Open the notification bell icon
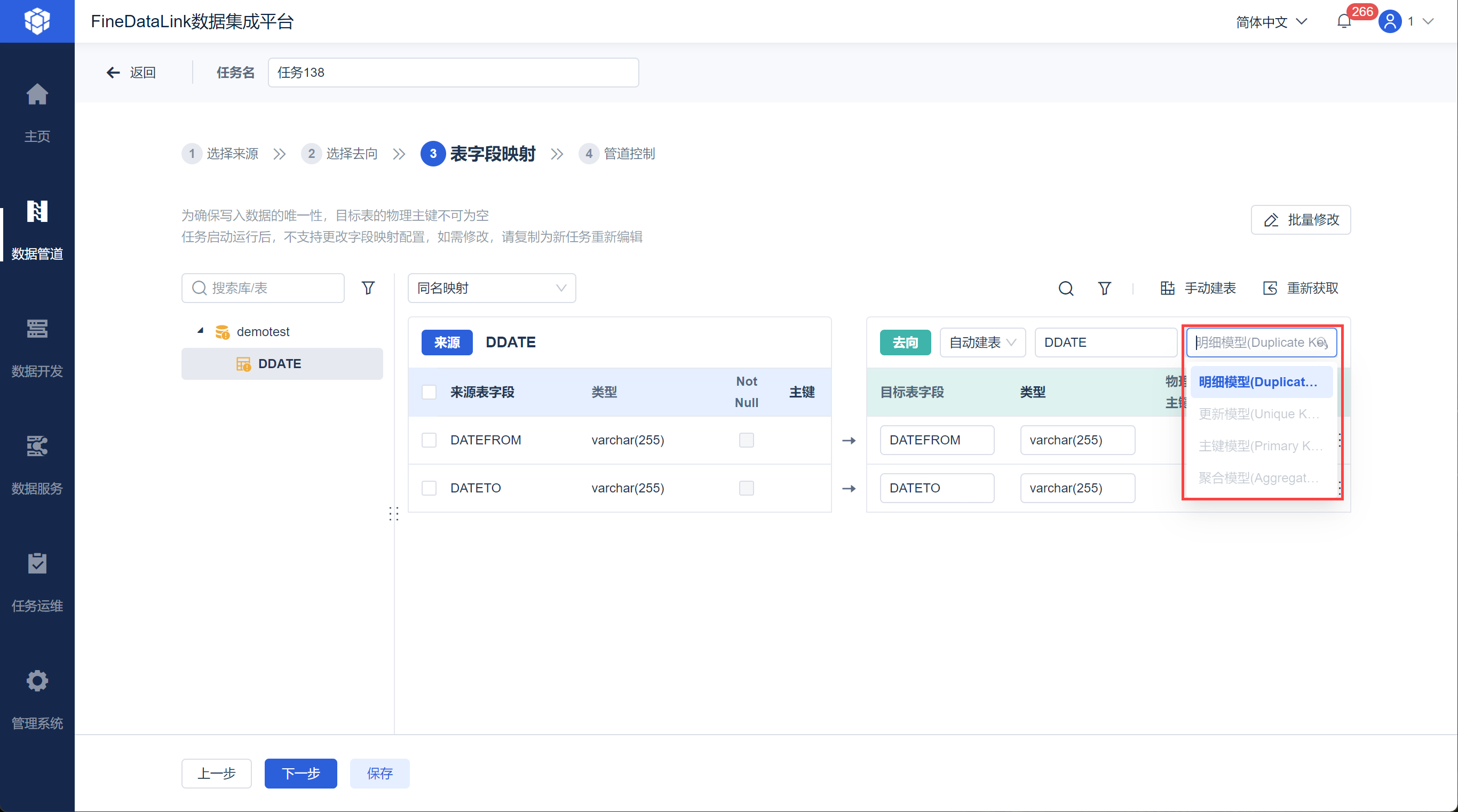 pyautogui.click(x=1344, y=21)
